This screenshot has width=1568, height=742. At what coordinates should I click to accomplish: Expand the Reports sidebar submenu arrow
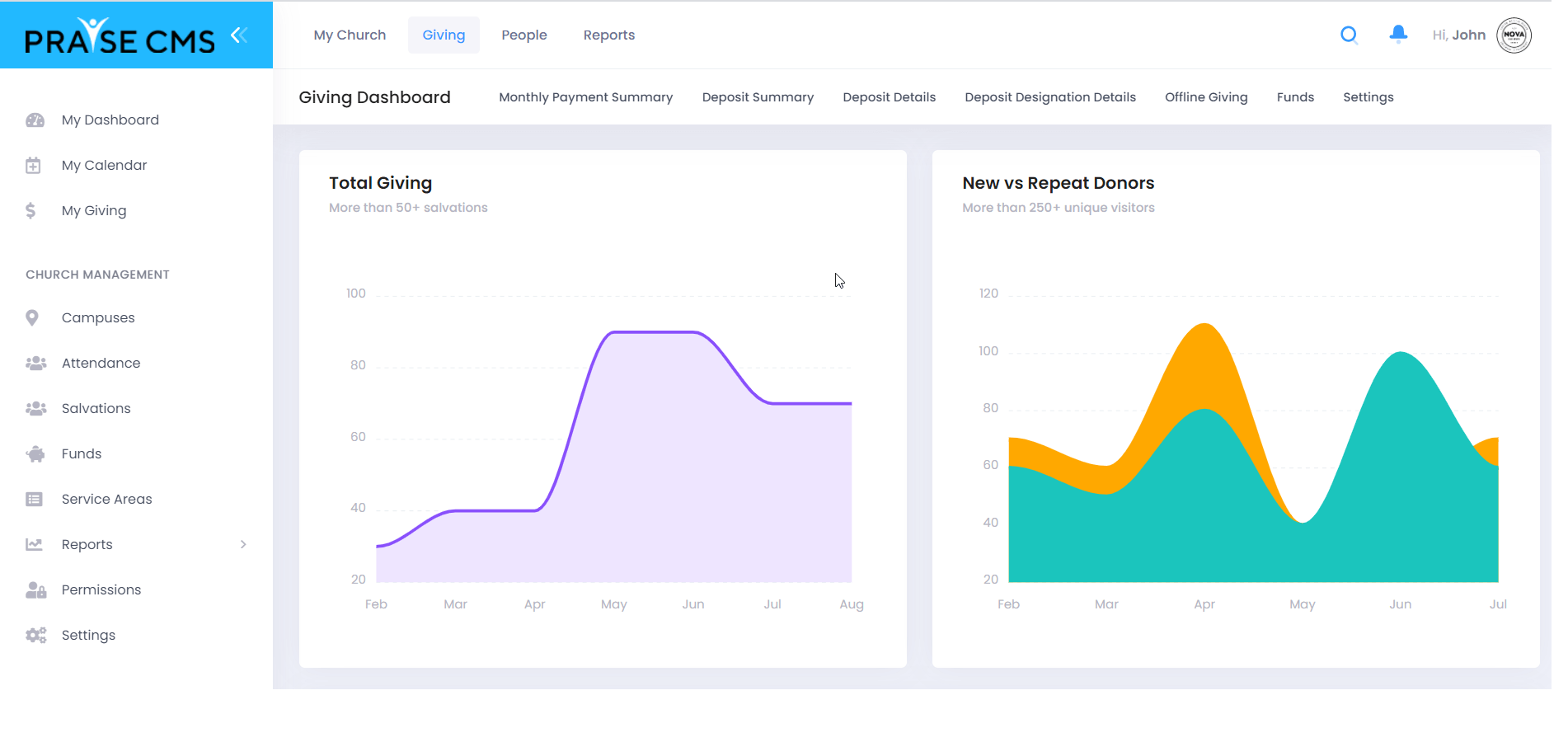[243, 544]
